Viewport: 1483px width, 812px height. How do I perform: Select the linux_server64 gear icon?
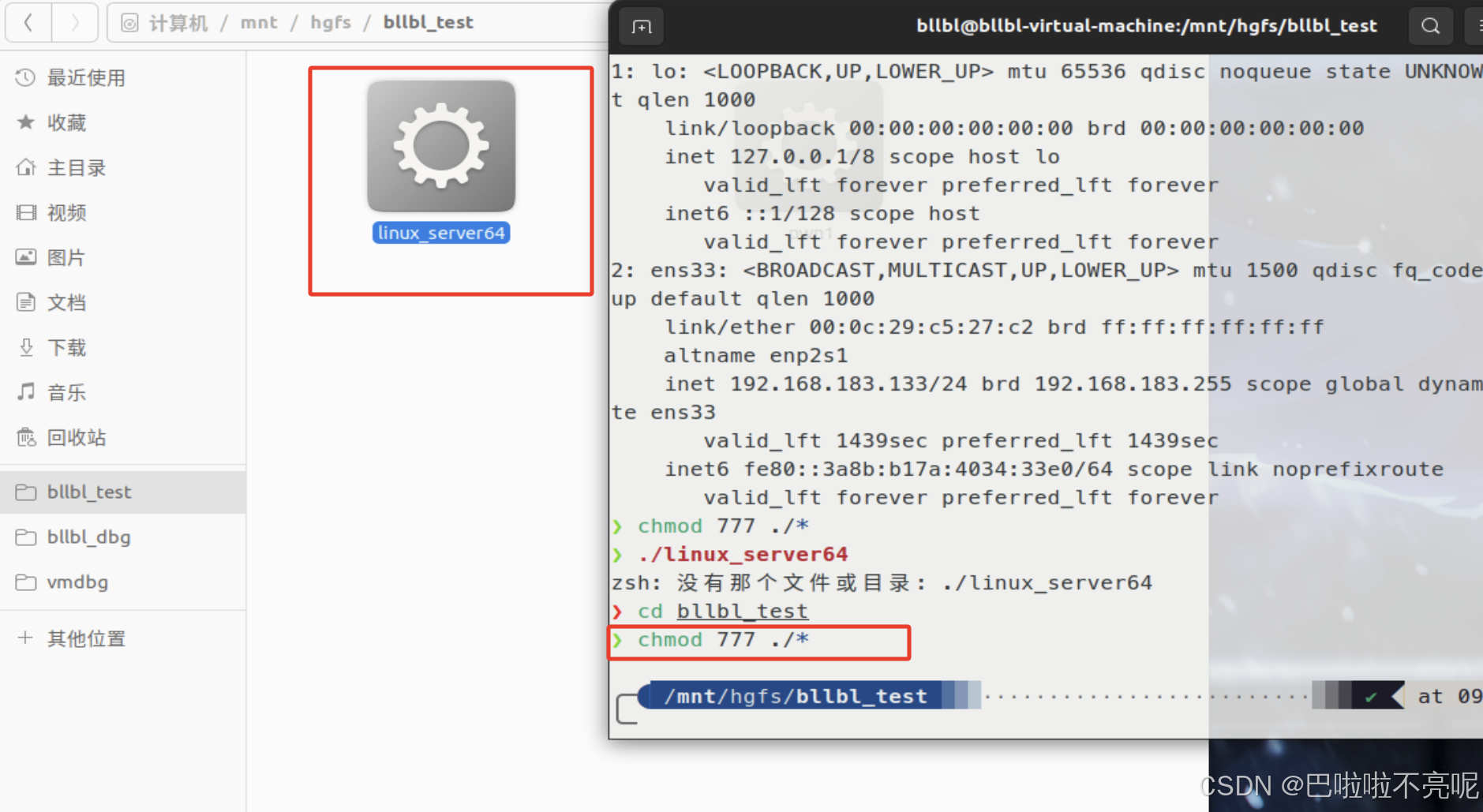pos(441,147)
